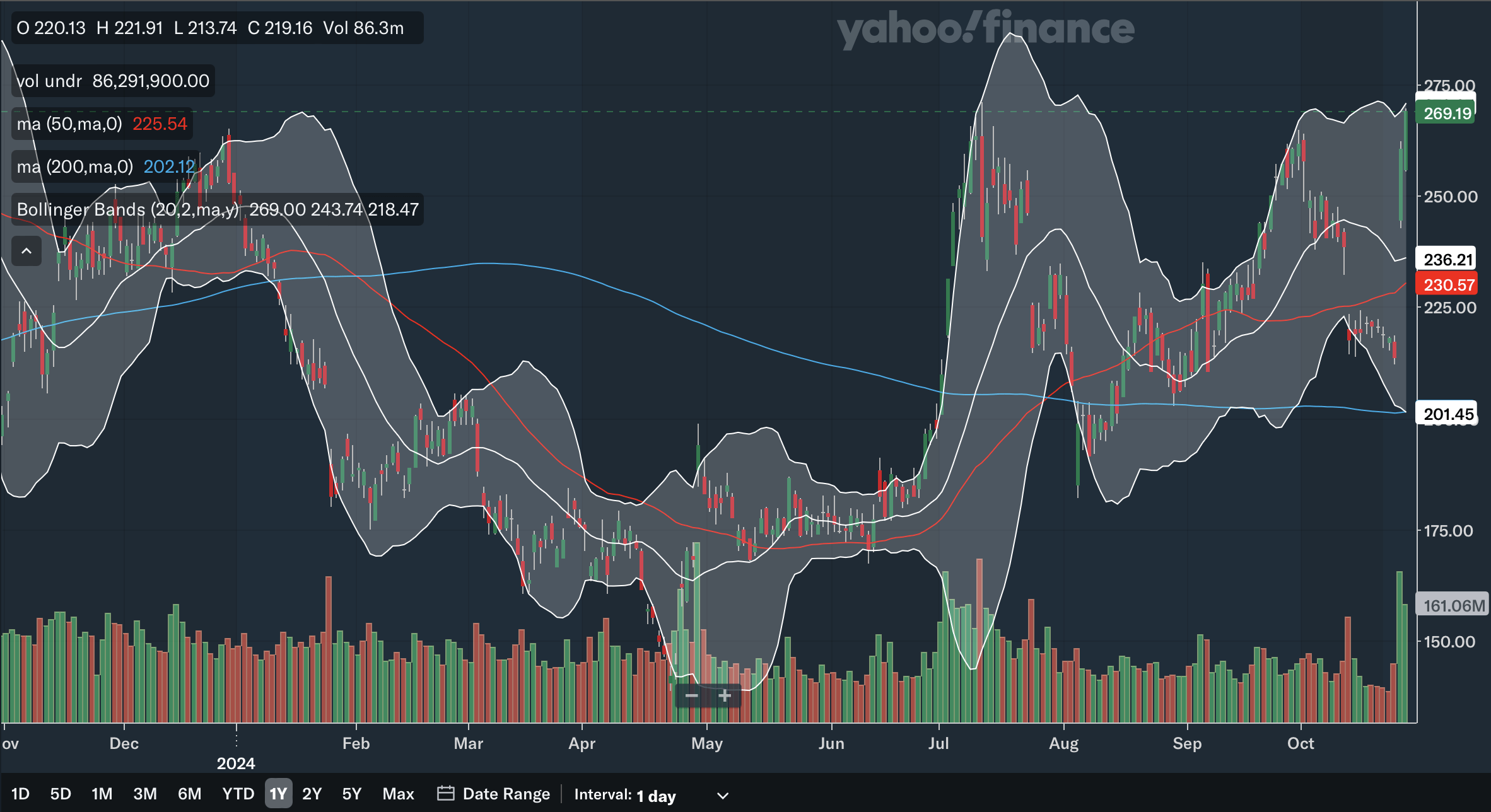Viewport: 1491px width, 812px height.
Task: Select the 1D range tab
Action: point(20,794)
